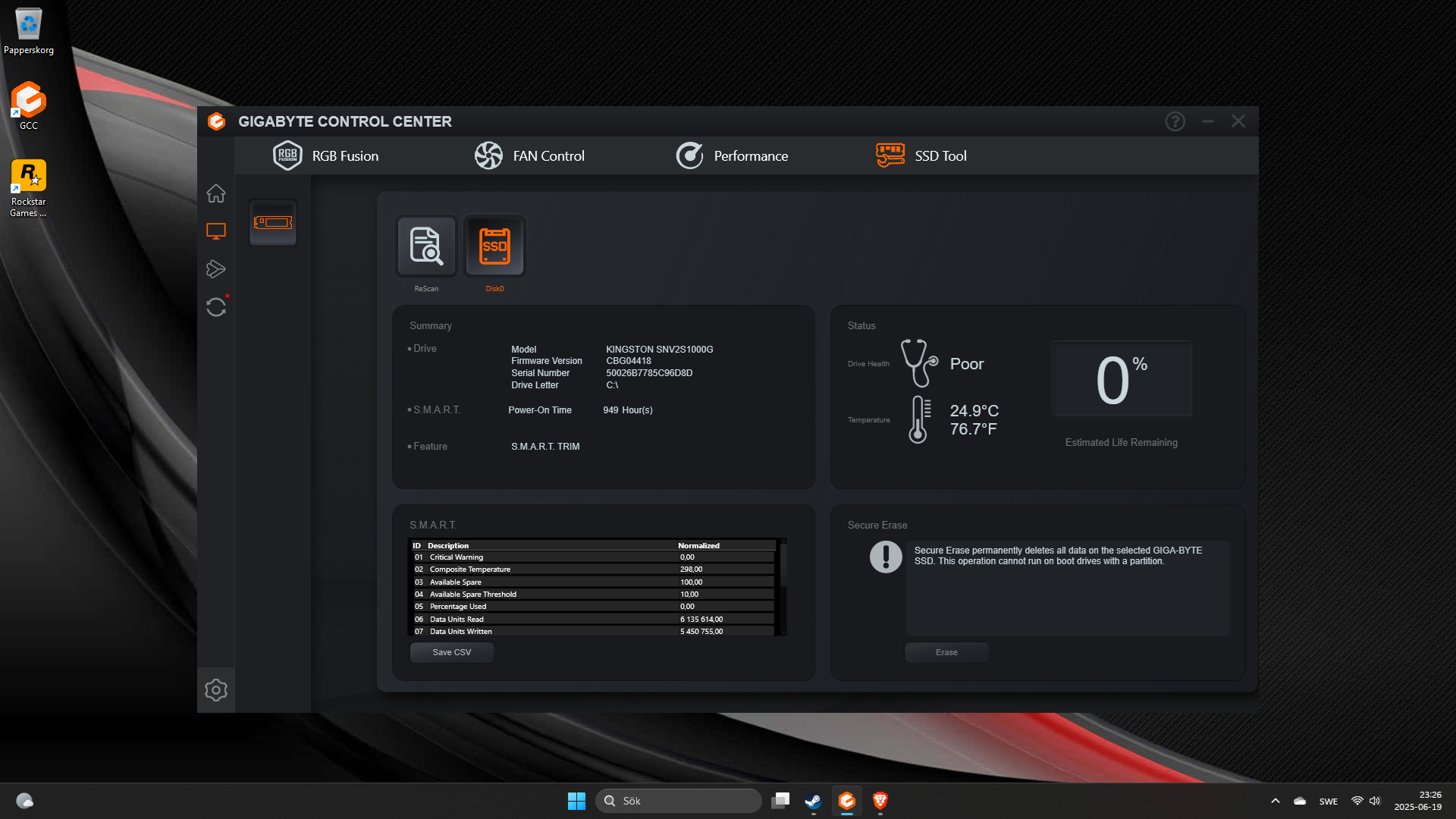Click the Sök taskbar search box

click(679, 801)
